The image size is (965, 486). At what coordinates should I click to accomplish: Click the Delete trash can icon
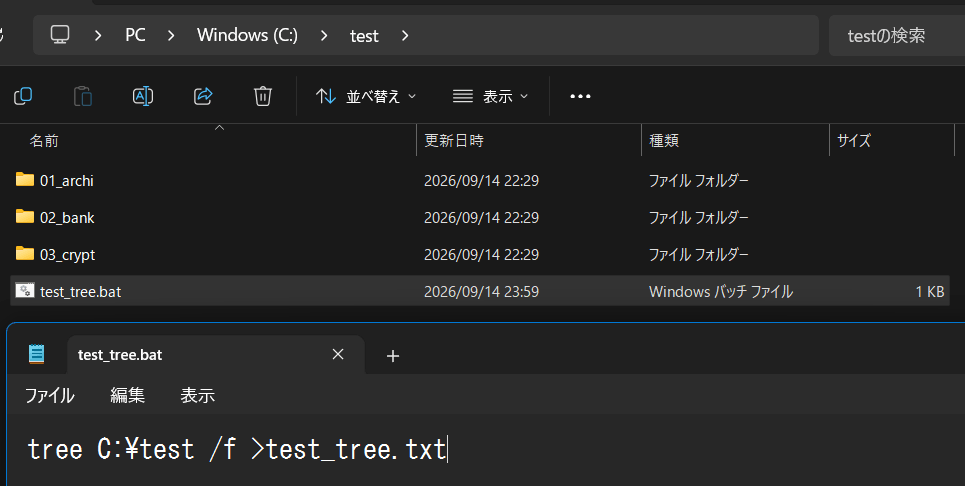(263, 96)
